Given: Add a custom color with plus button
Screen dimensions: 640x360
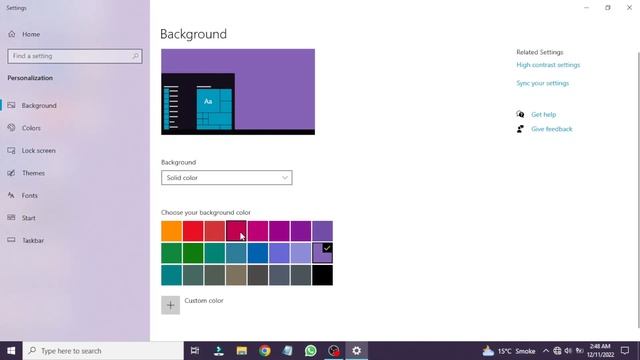Looking at the screenshot, I should [171, 305].
